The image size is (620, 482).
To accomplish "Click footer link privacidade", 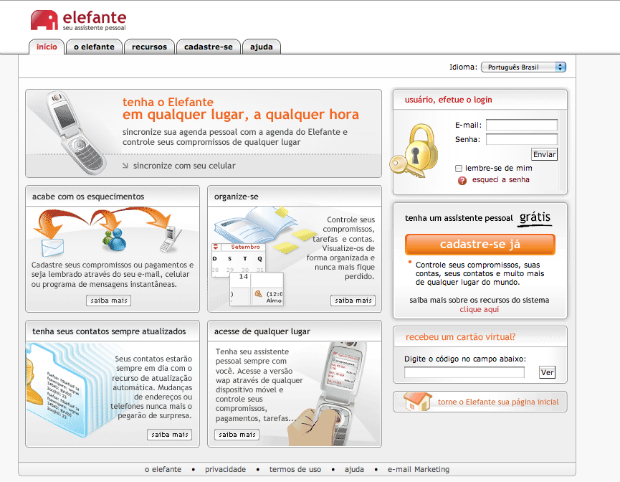I will pyautogui.click(x=225, y=469).
